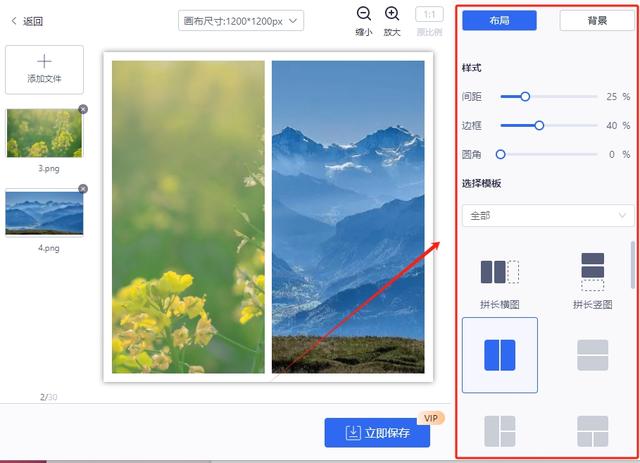This screenshot has width=640, height=463.
Task: Select the two-column side-by-side template
Action: (x=500, y=355)
